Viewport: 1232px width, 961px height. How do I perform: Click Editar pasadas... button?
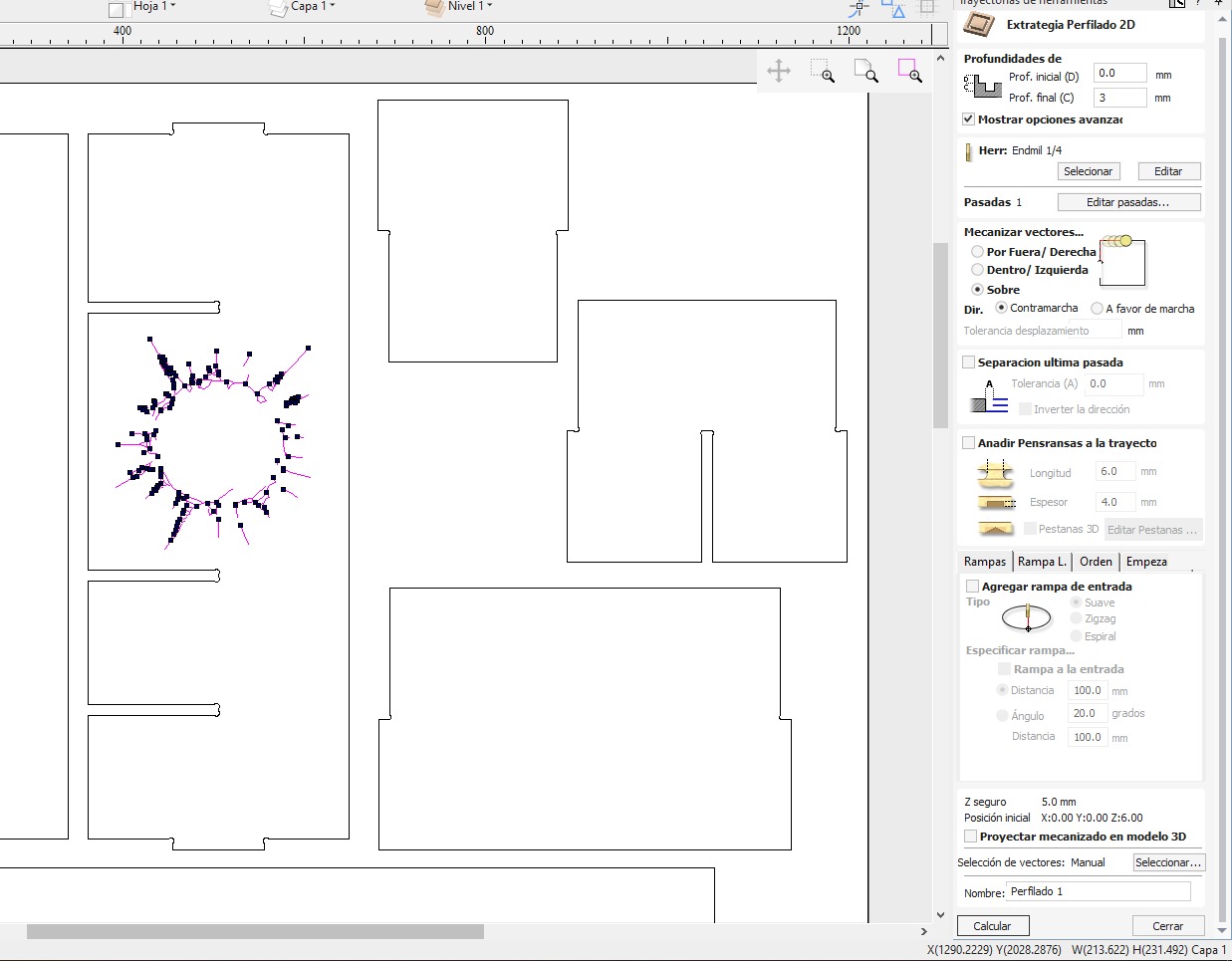[1128, 202]
